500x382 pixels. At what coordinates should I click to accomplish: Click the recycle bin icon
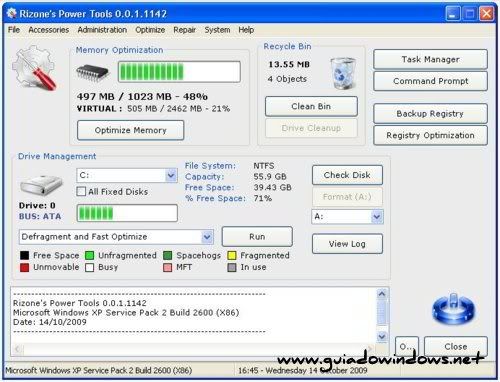343,73
